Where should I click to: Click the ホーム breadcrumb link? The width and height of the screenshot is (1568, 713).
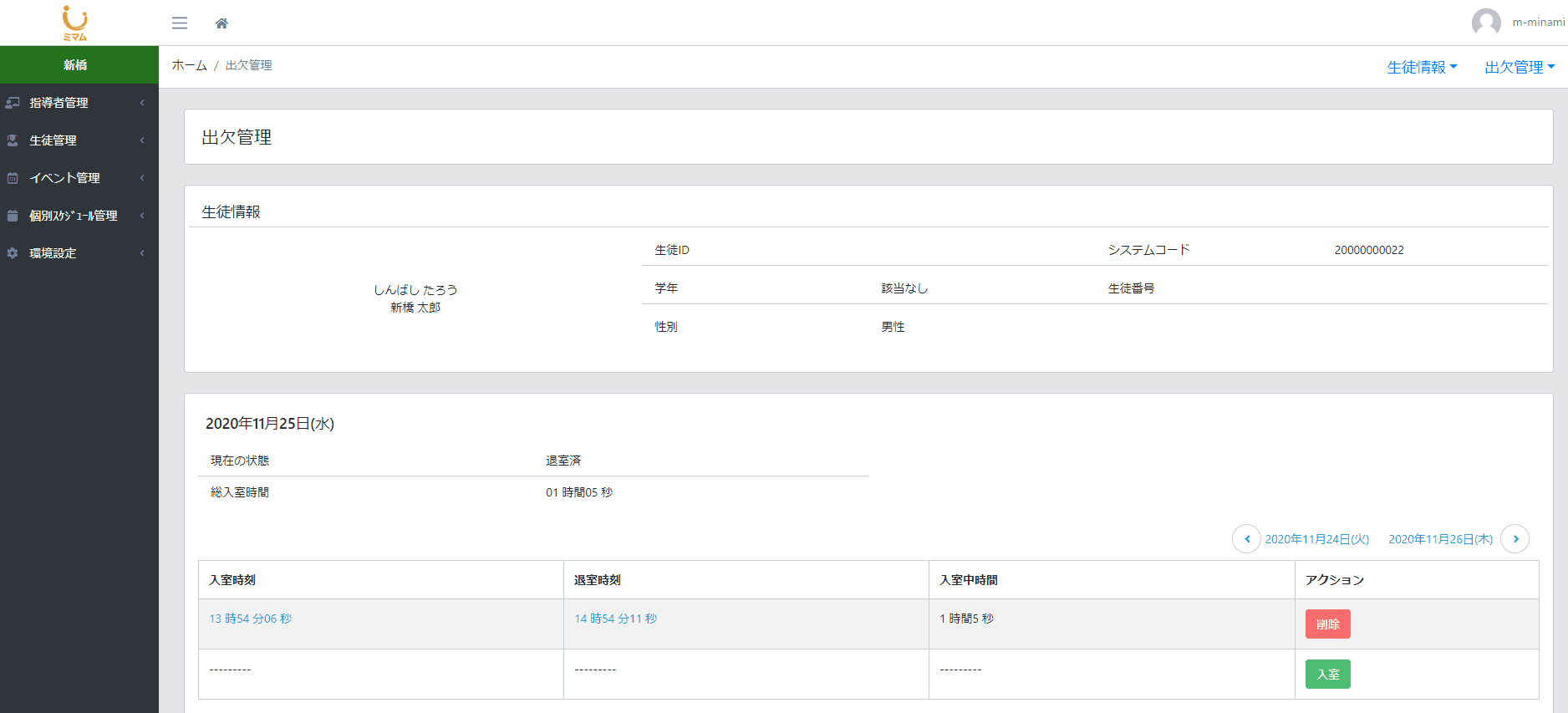[x=189, y=65]
